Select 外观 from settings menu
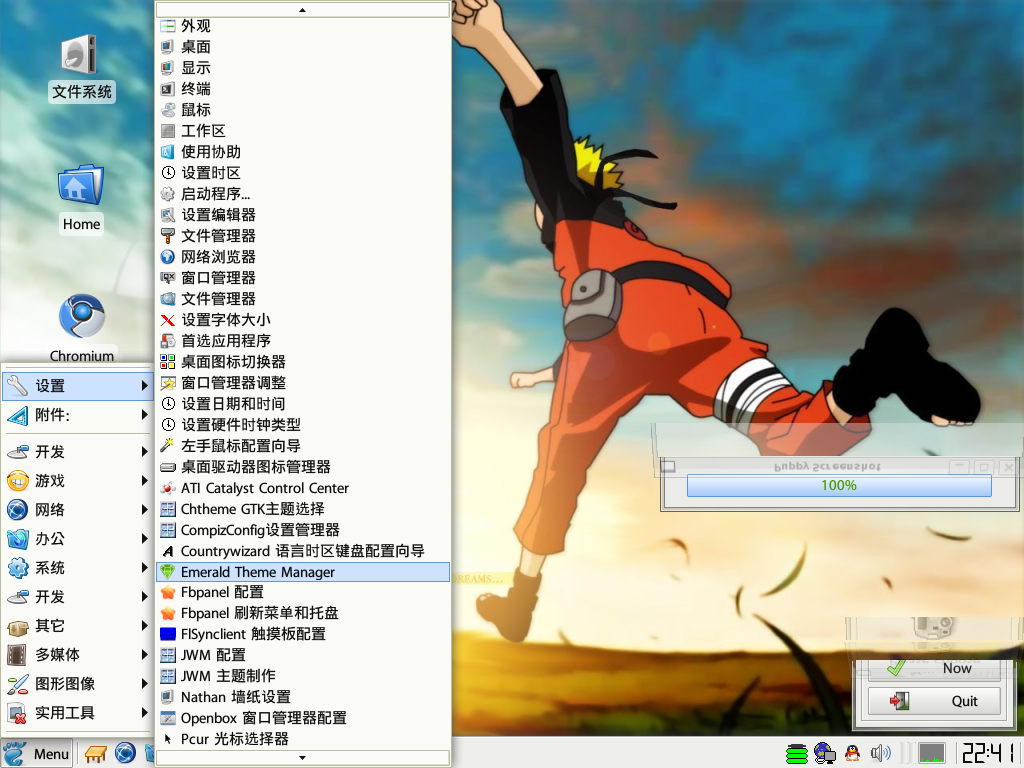Viewport: 1024px width, 768px height. coord(303,26)
